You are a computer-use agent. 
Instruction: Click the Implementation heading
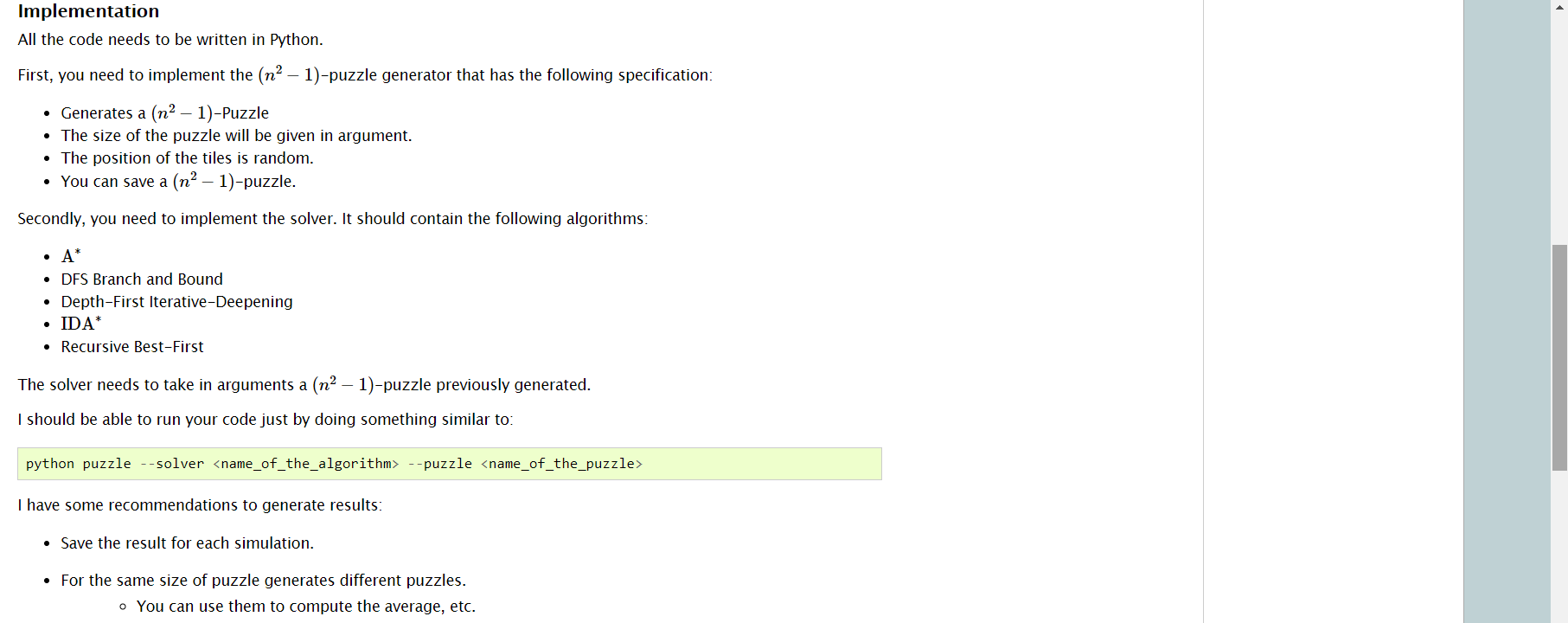tap(87, 11)
